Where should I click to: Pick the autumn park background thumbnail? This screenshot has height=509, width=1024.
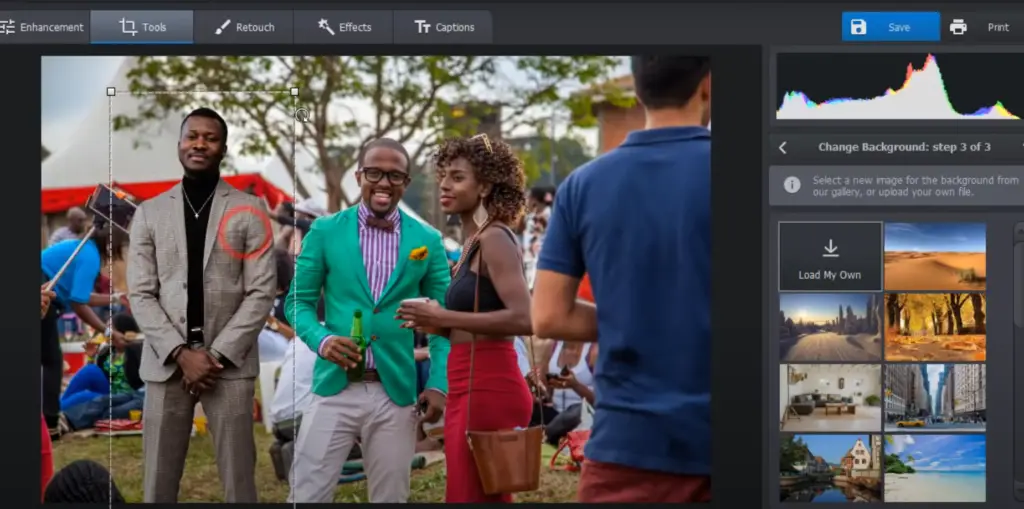pos(935,327)
